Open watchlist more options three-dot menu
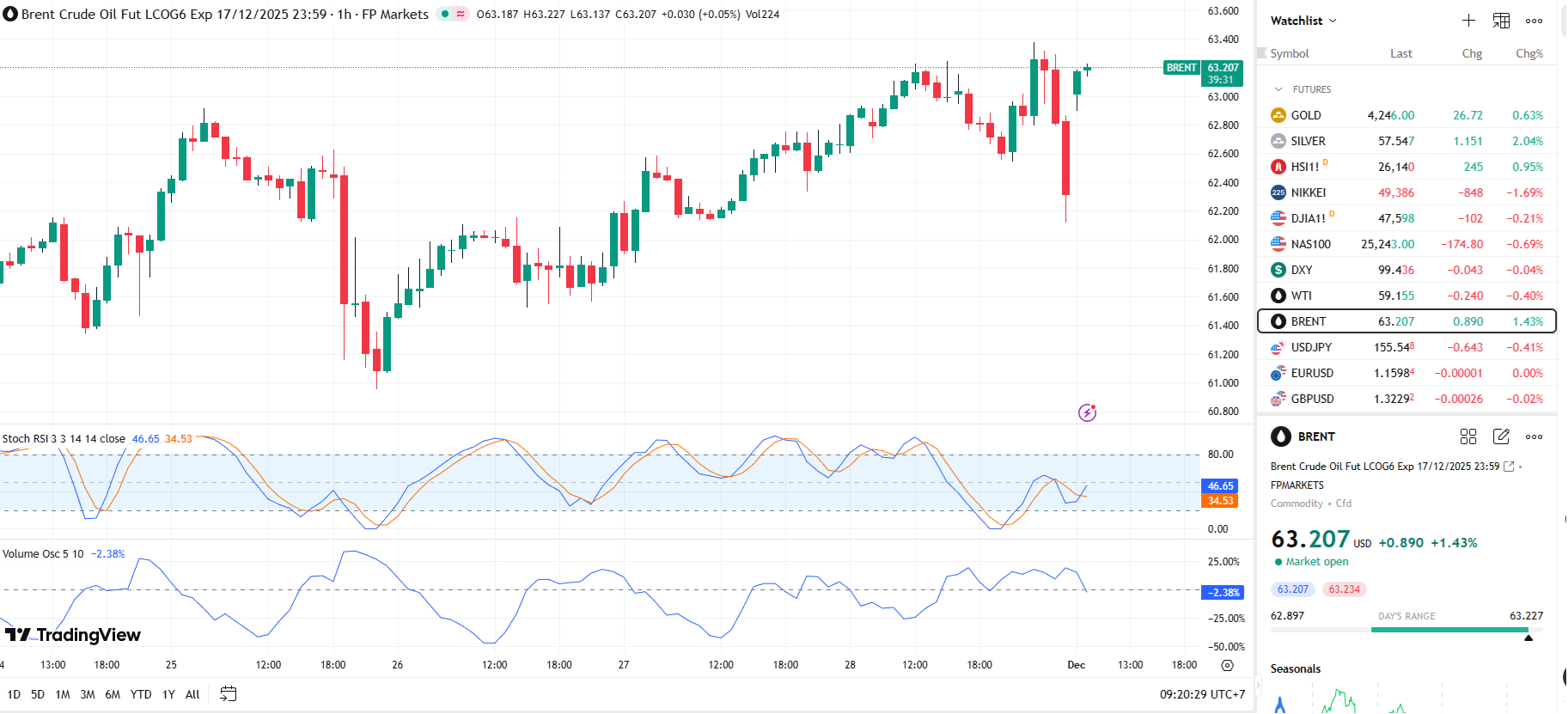 point(1534,21)
